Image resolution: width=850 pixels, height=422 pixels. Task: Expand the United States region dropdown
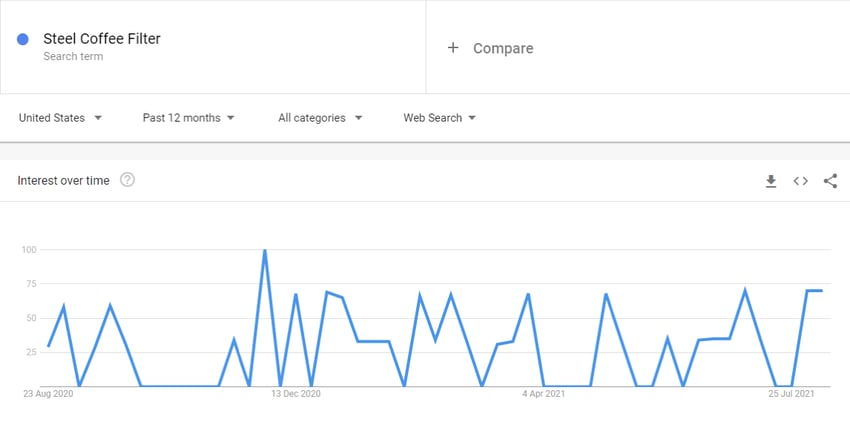pos(60,118)
